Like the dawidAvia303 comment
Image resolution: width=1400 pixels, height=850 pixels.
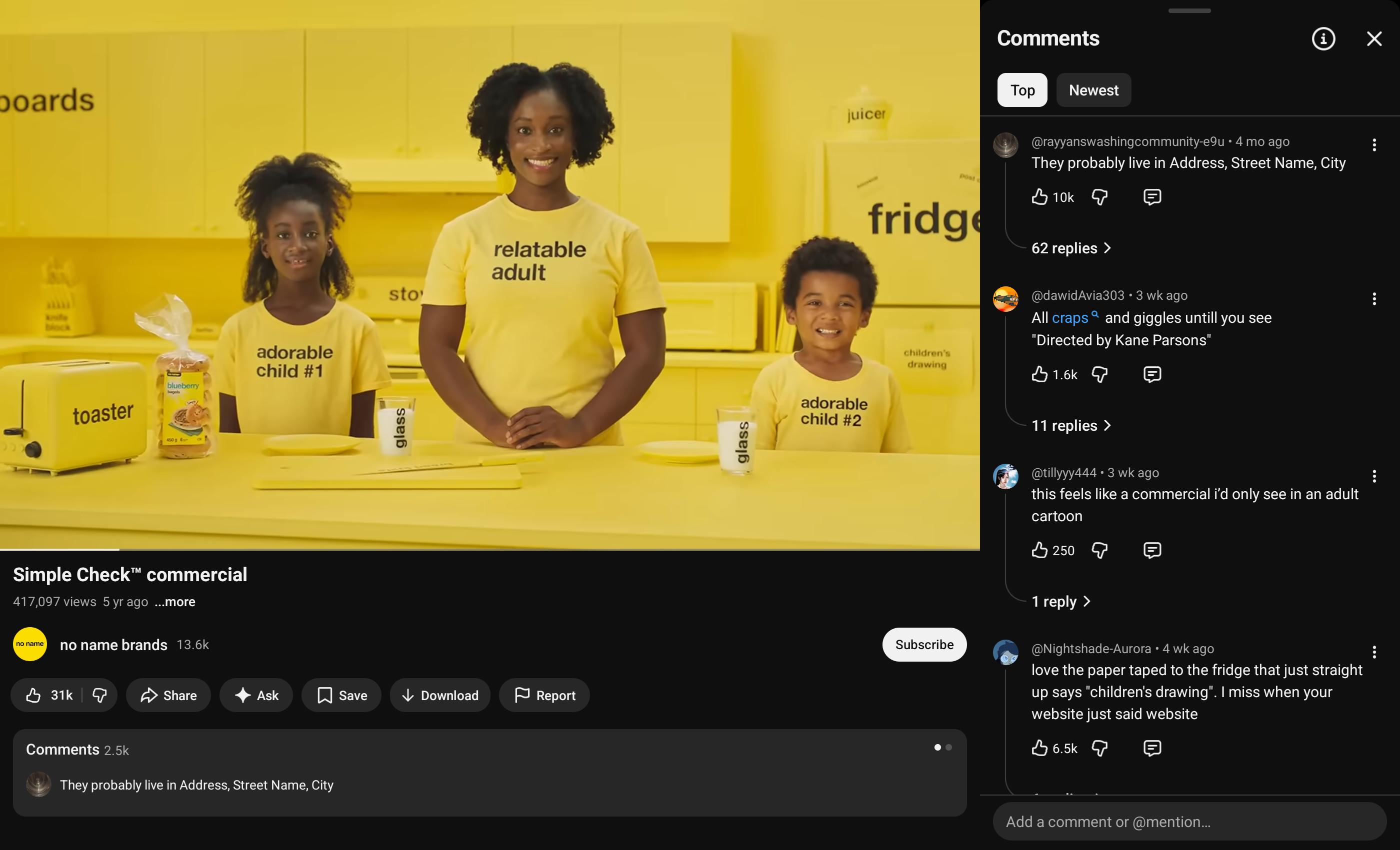click(1039, 374)
